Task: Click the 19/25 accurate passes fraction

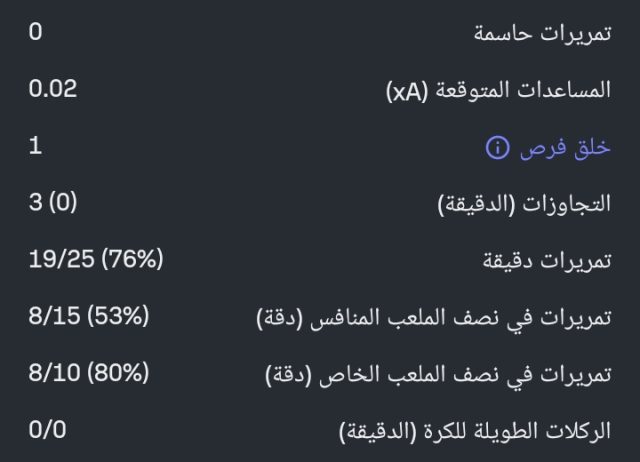Action: pyautogui.click(x=58, y=261)
